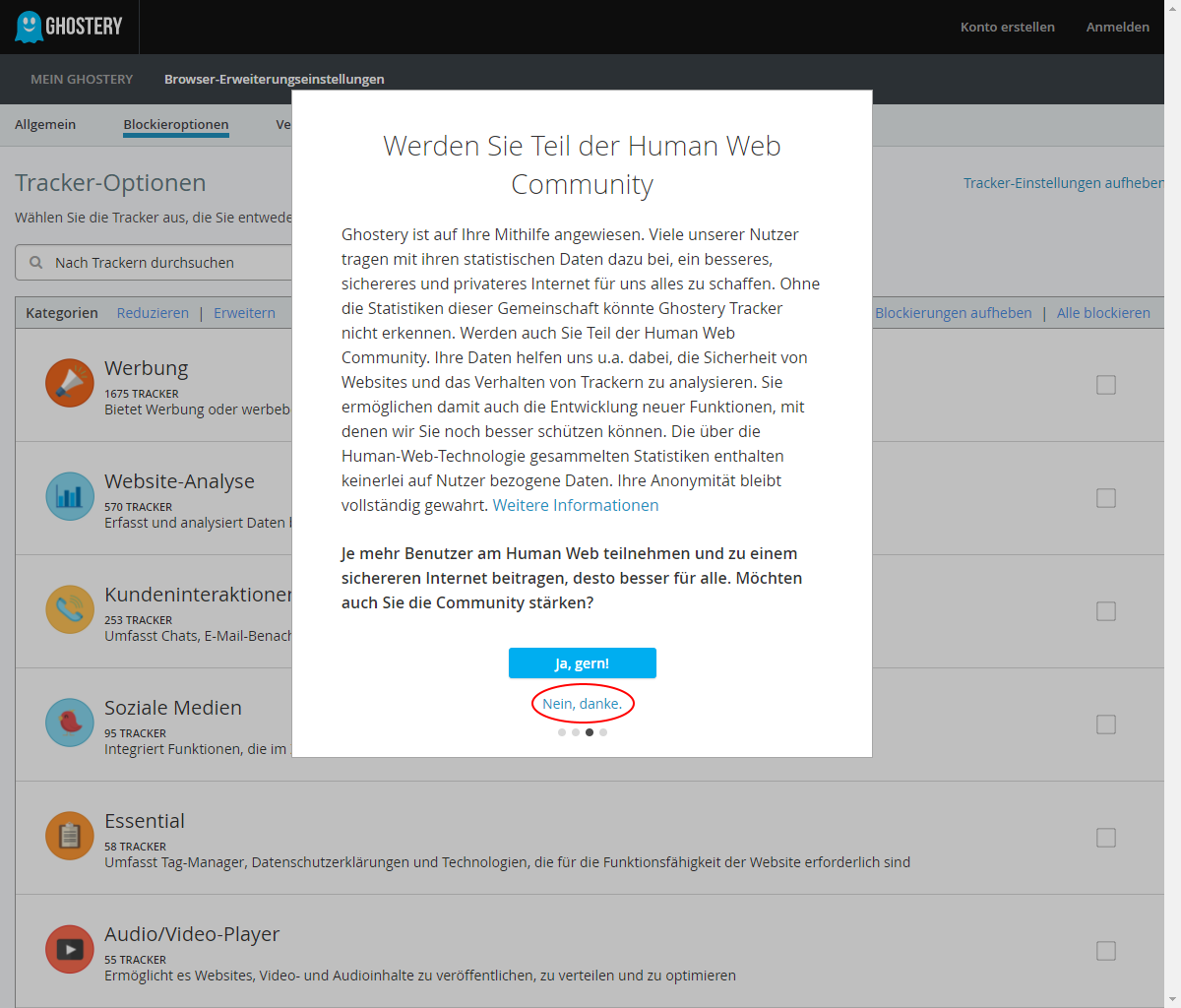Click the Soziale Medien category title
1181x1008 pixels.
173,708
